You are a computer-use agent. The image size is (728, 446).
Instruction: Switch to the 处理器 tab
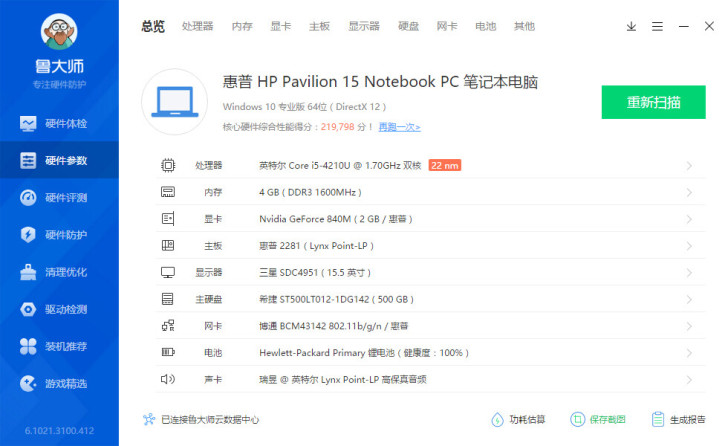click(x=197, y=26)
